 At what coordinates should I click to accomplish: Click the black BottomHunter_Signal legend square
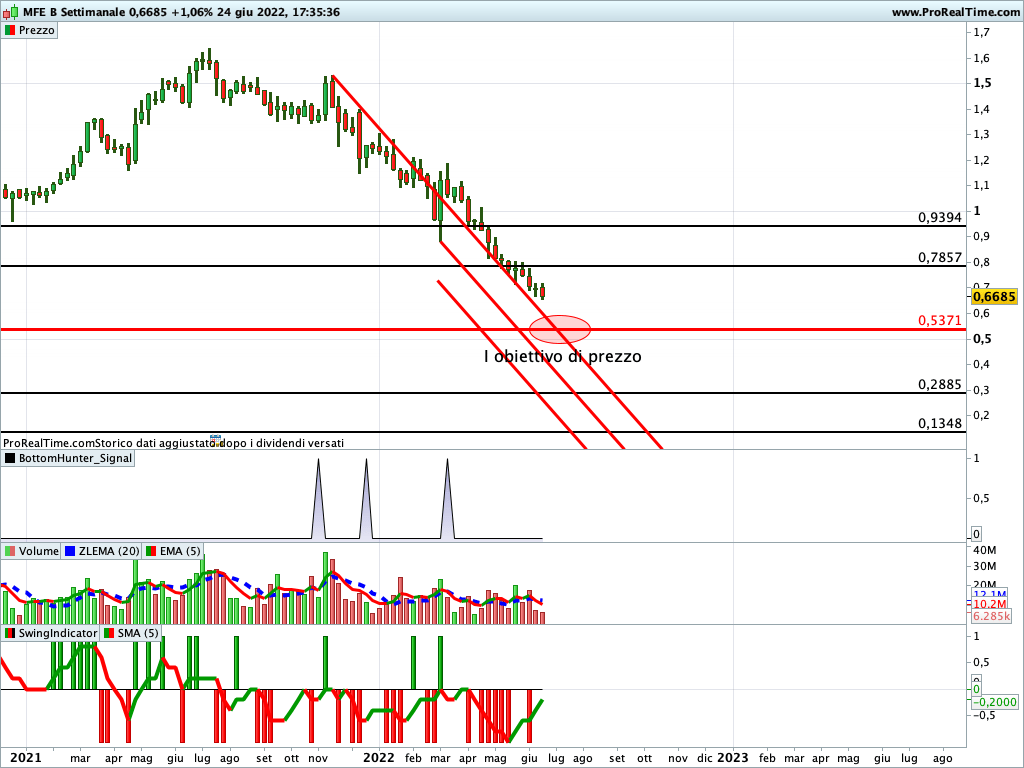click(10, 458)
